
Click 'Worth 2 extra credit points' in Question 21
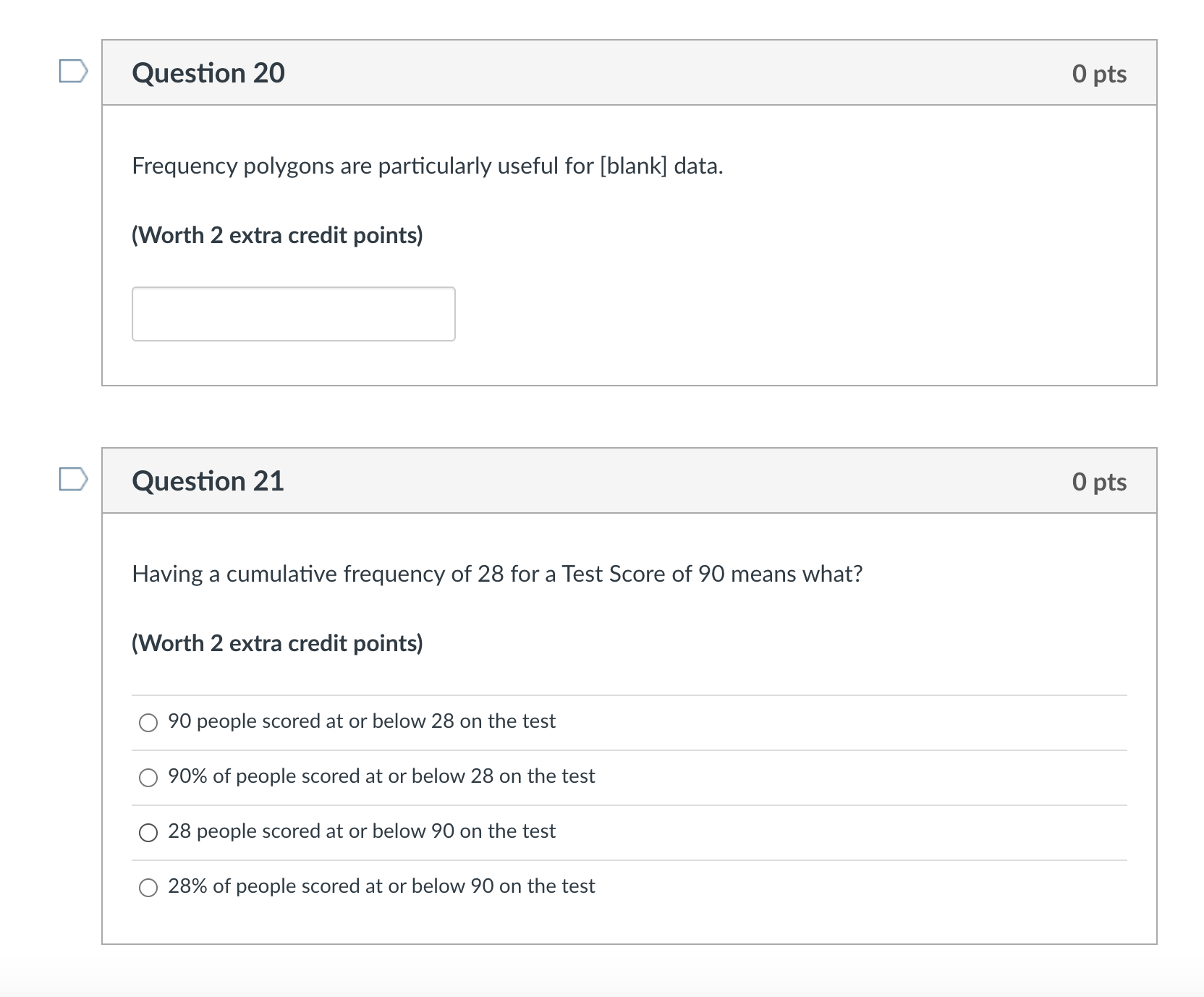pyautogui.click(x=277, y=642)
